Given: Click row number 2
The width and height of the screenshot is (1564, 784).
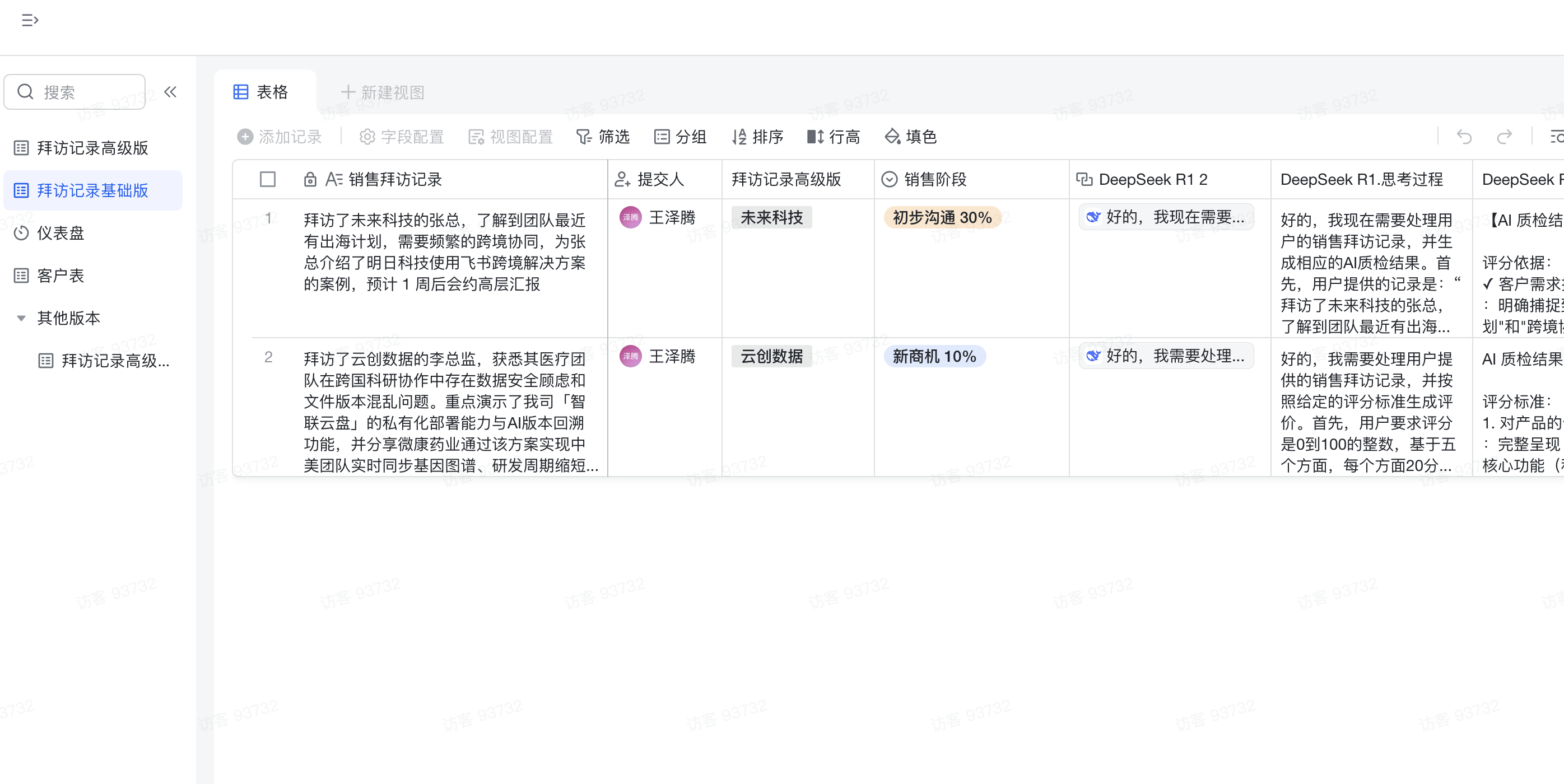Looking at the screenshot, I should tap(268, 357).
